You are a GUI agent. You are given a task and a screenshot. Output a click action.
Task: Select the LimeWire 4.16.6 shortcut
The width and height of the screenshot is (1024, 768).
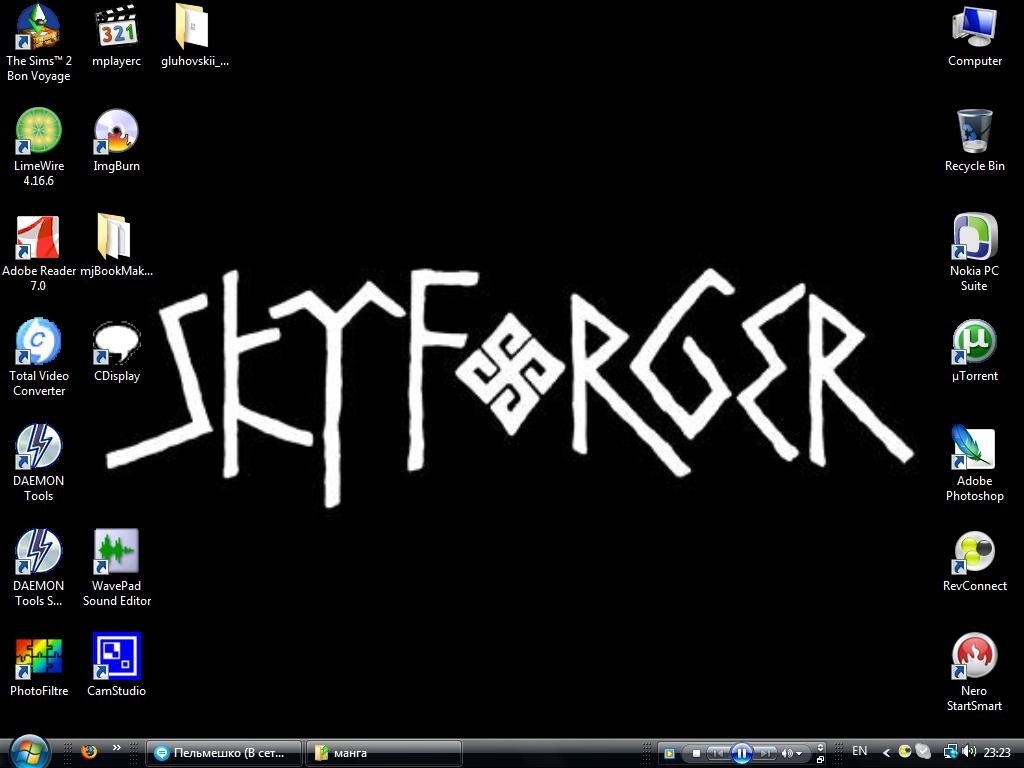tap(39, 148)
